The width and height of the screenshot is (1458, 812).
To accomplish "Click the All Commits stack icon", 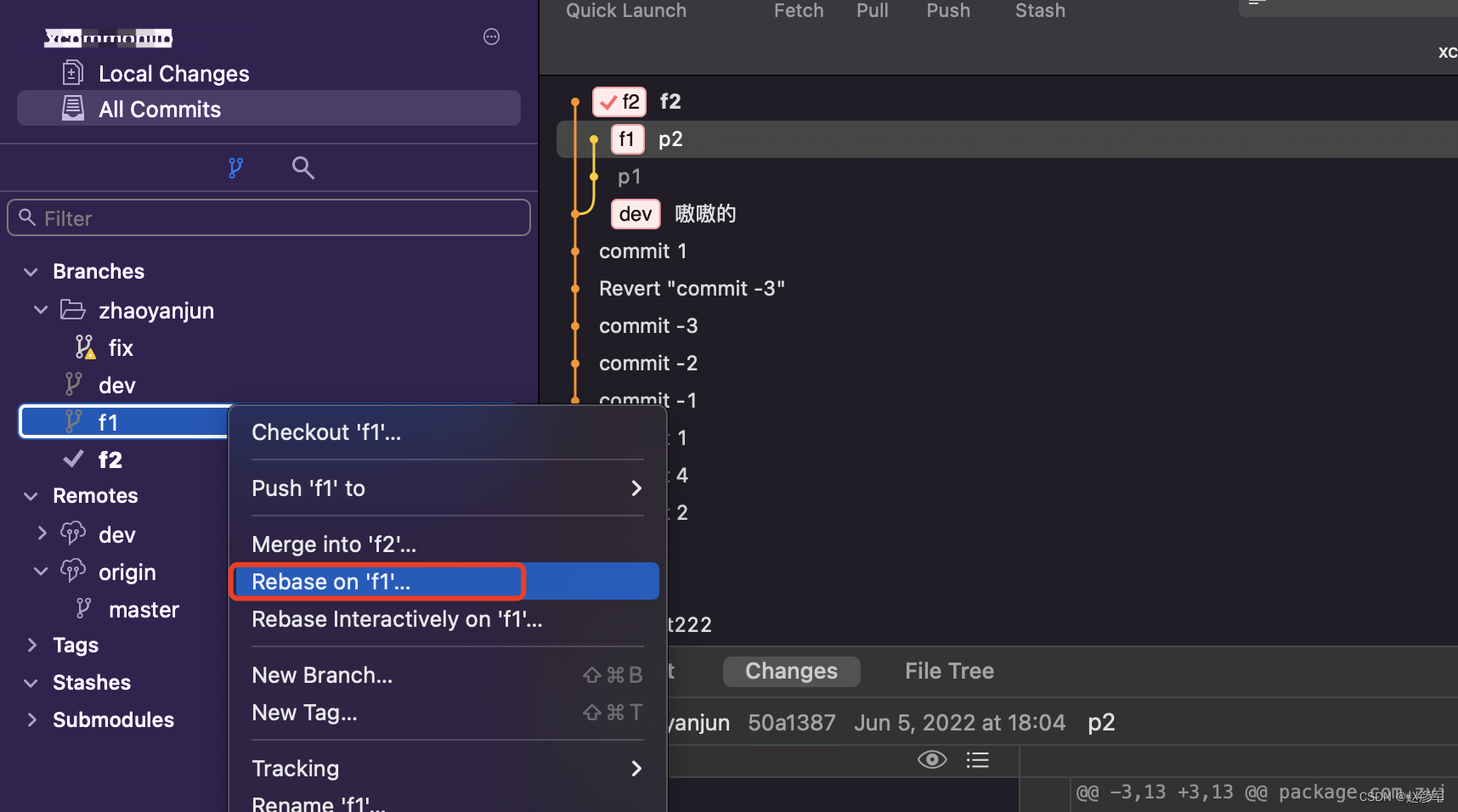I will [73, 109].
